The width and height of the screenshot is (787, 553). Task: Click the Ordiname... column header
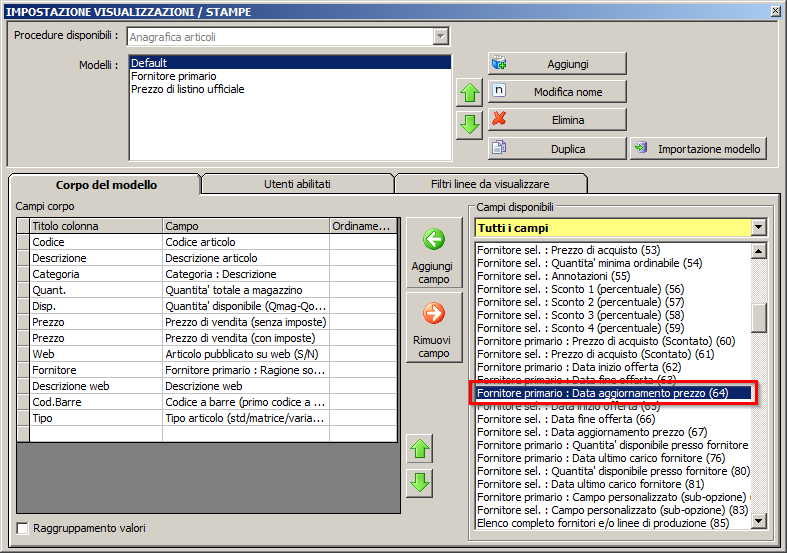pos(363,226)
